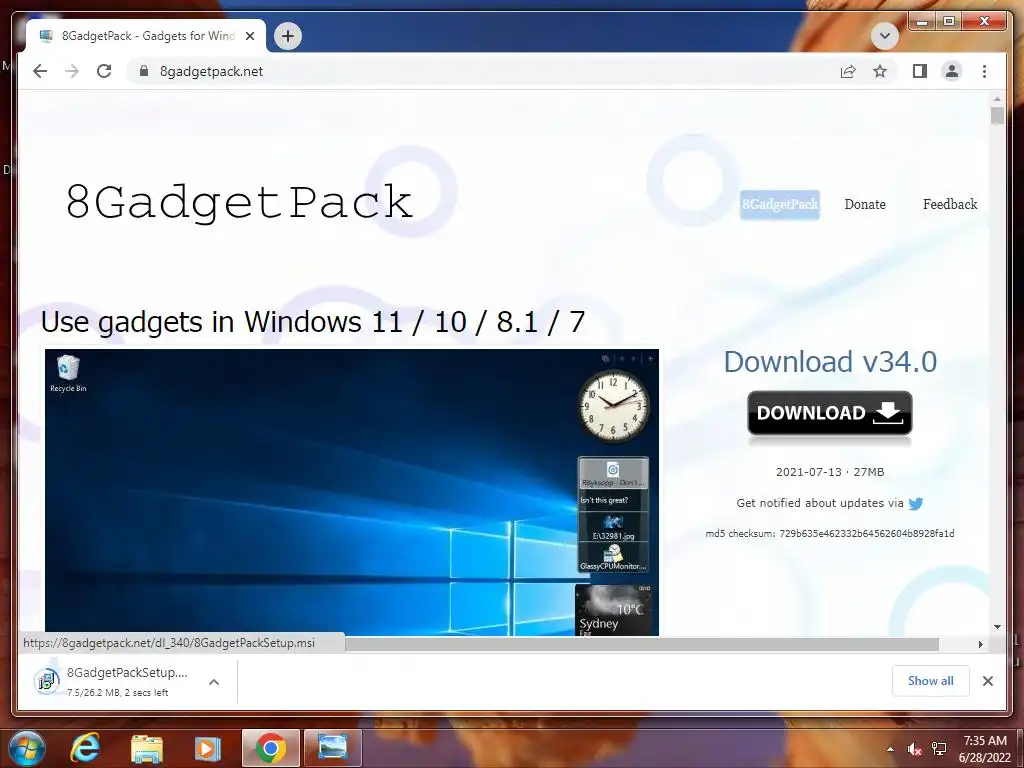
Task: Switch to the Chrome taskbar button
Action: click(270, 748)
